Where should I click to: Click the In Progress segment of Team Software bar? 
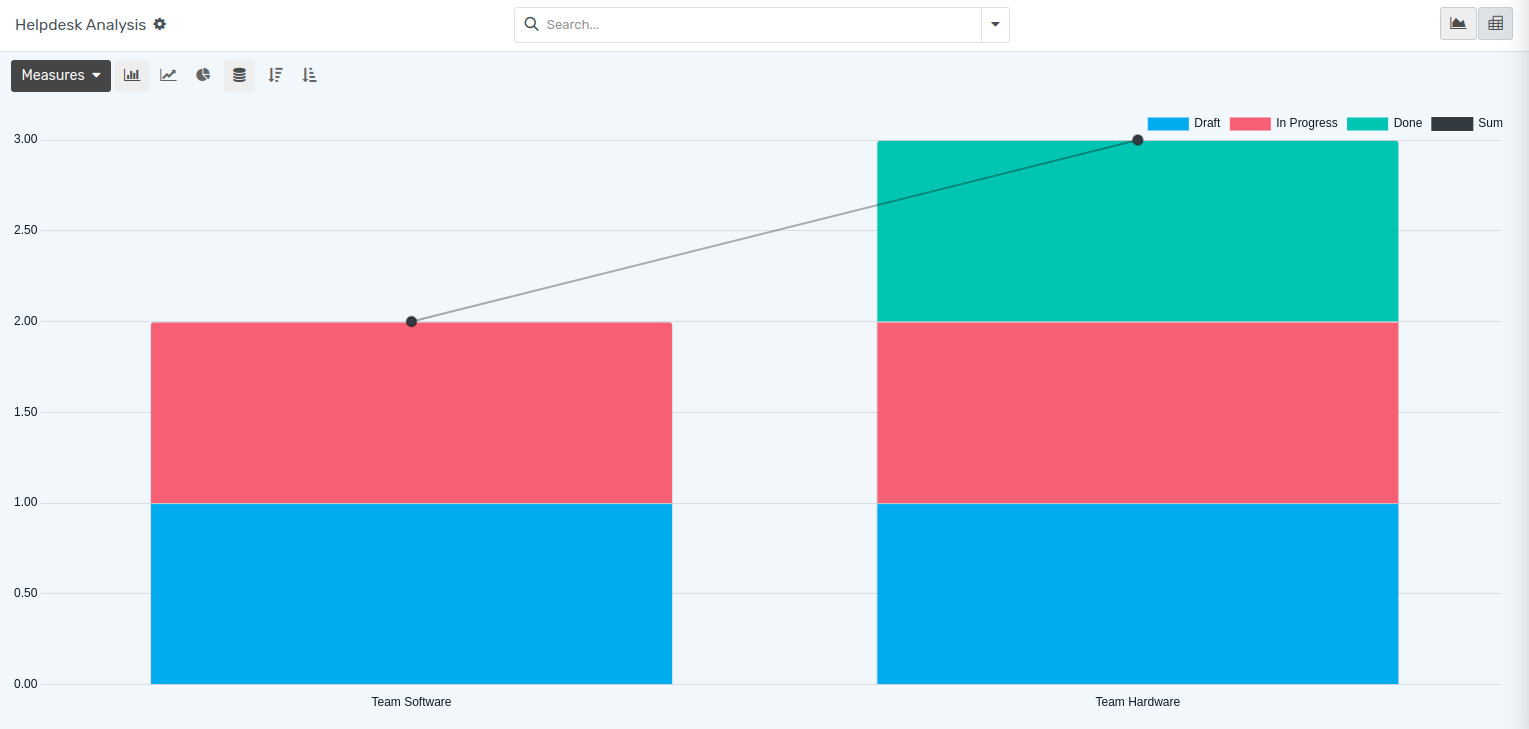[411, 412]
